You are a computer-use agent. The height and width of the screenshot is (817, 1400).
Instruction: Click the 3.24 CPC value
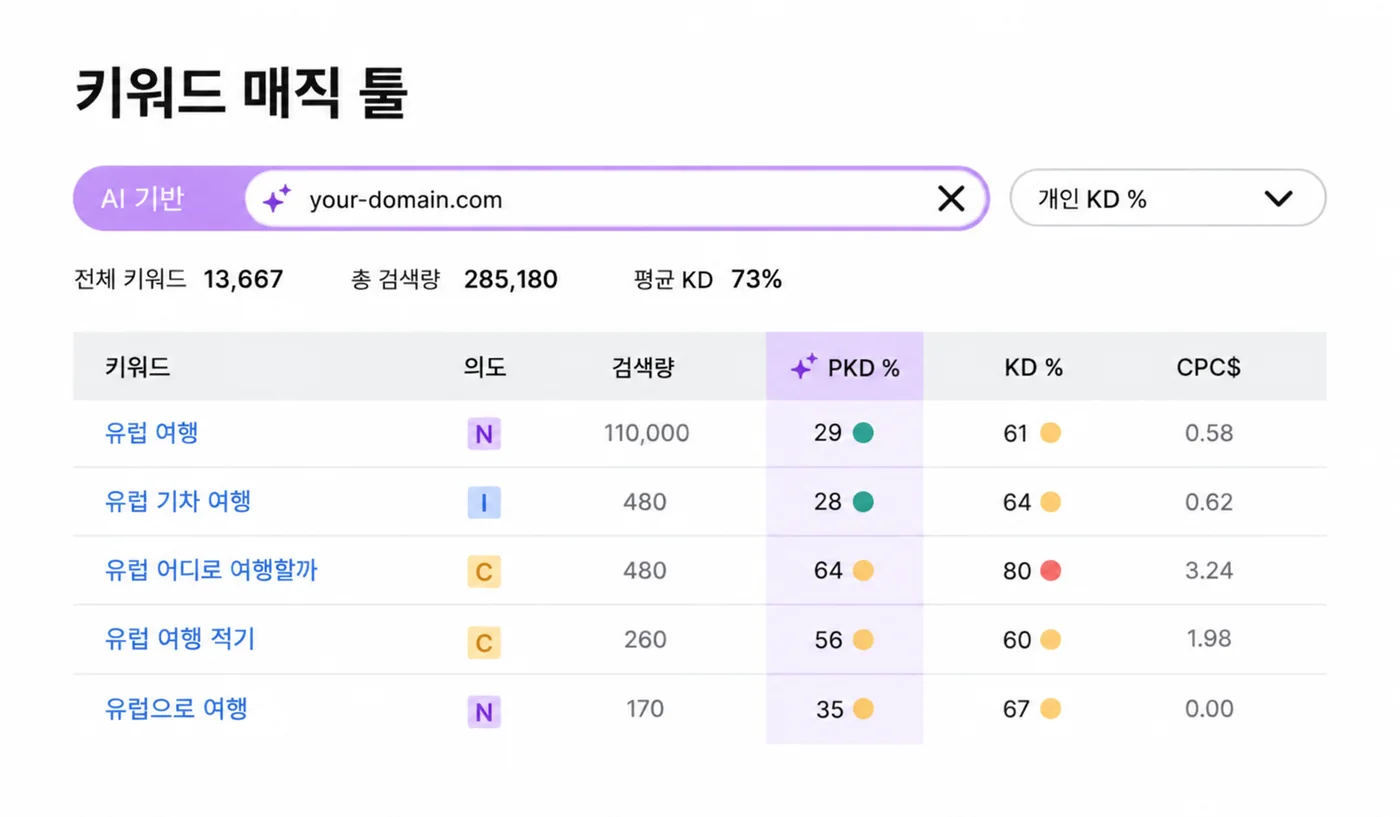tap(1209, 571)
